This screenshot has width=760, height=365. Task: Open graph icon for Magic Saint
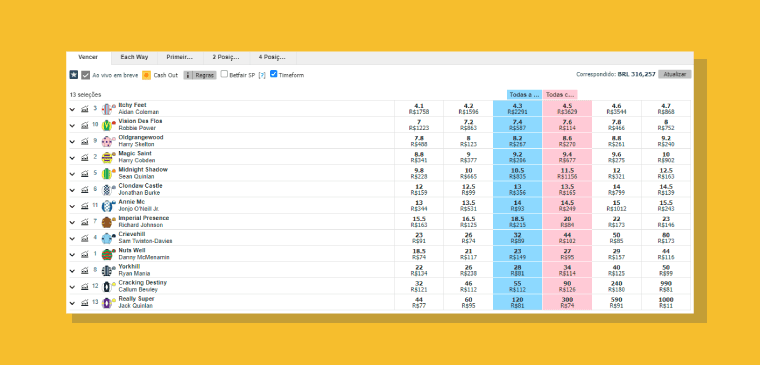click(x=84, y=157)
